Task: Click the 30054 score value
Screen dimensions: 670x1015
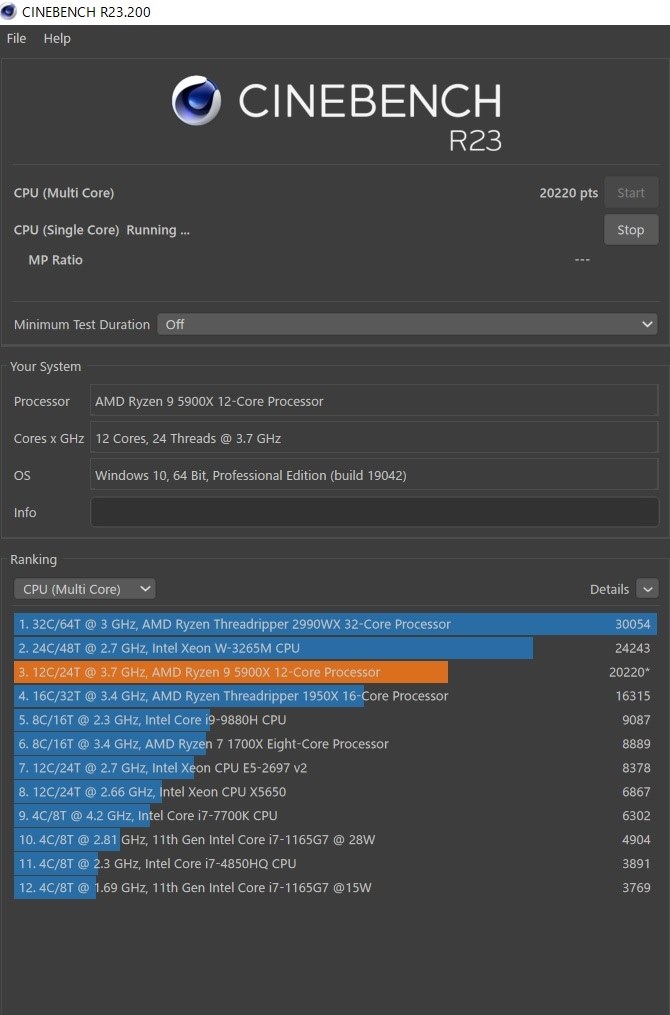Action: (632, 624)
